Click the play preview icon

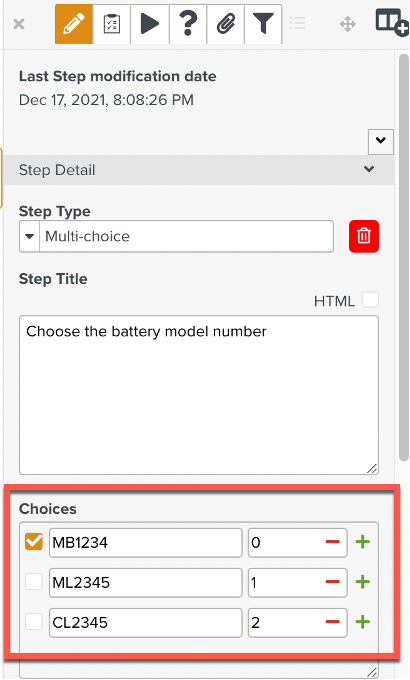pyautogui.click(x=150, y=24)
